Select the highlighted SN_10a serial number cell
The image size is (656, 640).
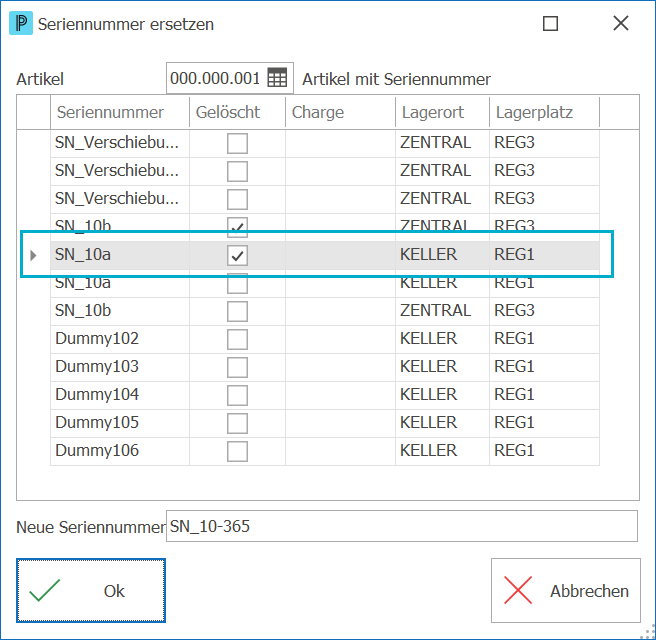pos(120,255)
